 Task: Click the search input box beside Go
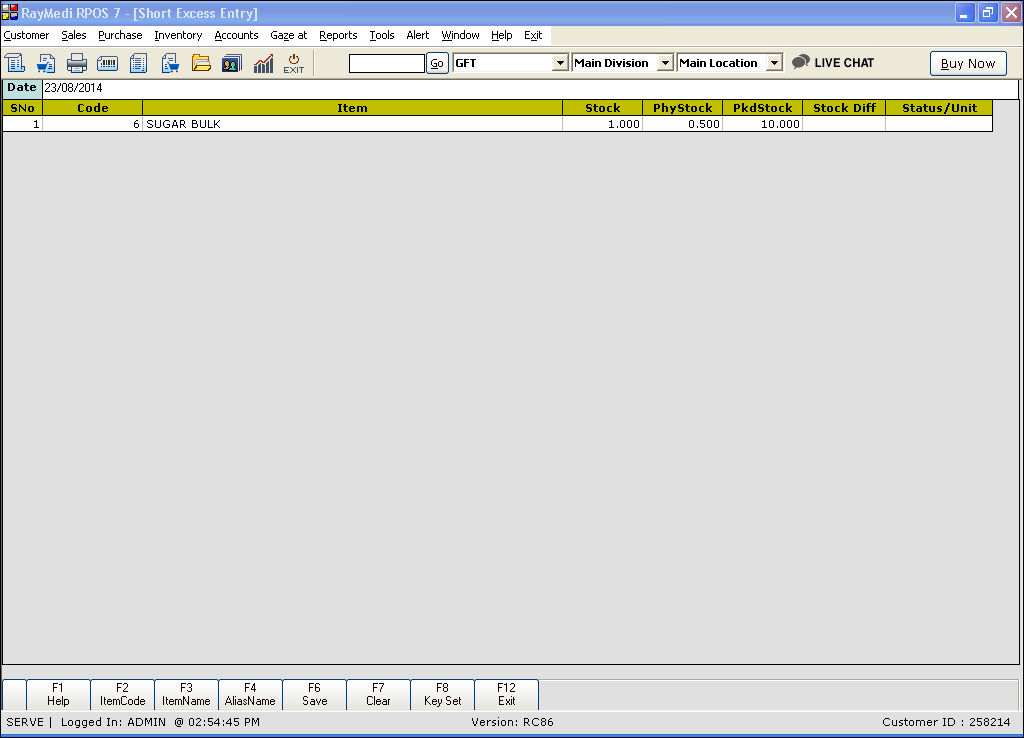coord(387,63)
